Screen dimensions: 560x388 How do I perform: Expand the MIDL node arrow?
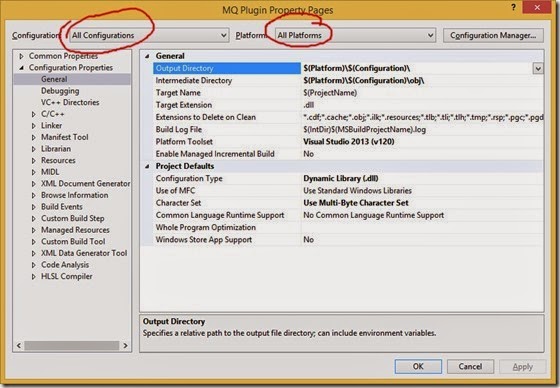(x=34, y=172)
